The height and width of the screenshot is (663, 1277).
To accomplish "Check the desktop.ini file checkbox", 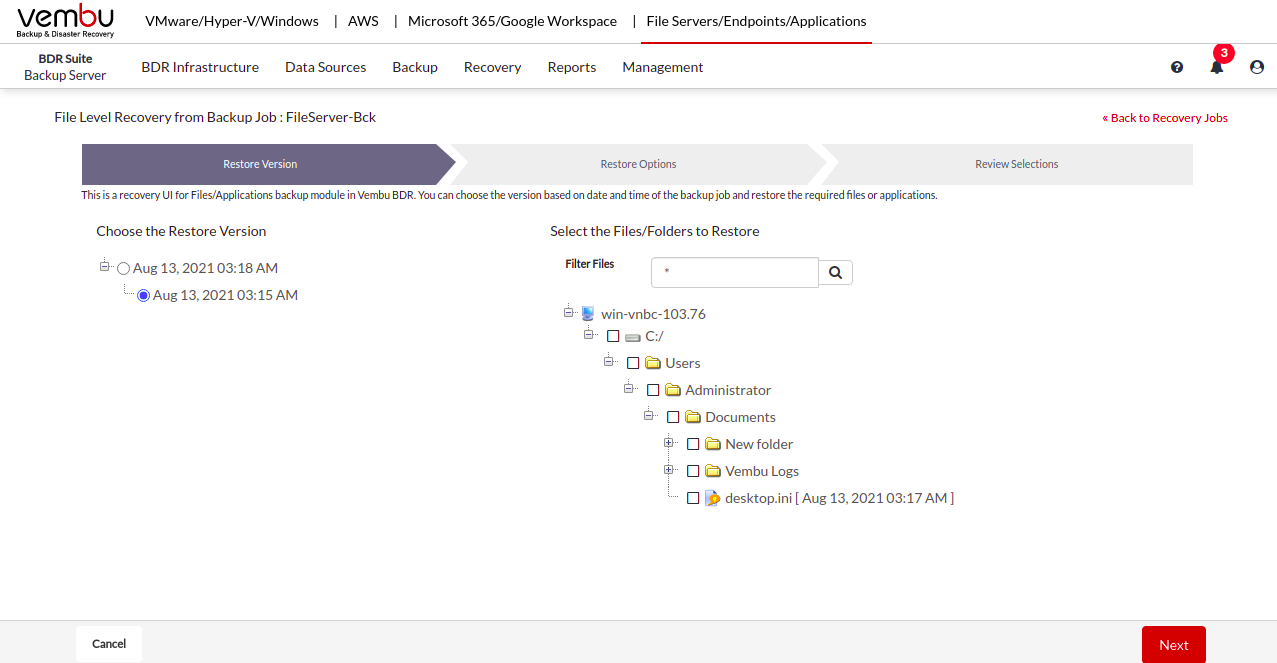I will coord(693,498).
